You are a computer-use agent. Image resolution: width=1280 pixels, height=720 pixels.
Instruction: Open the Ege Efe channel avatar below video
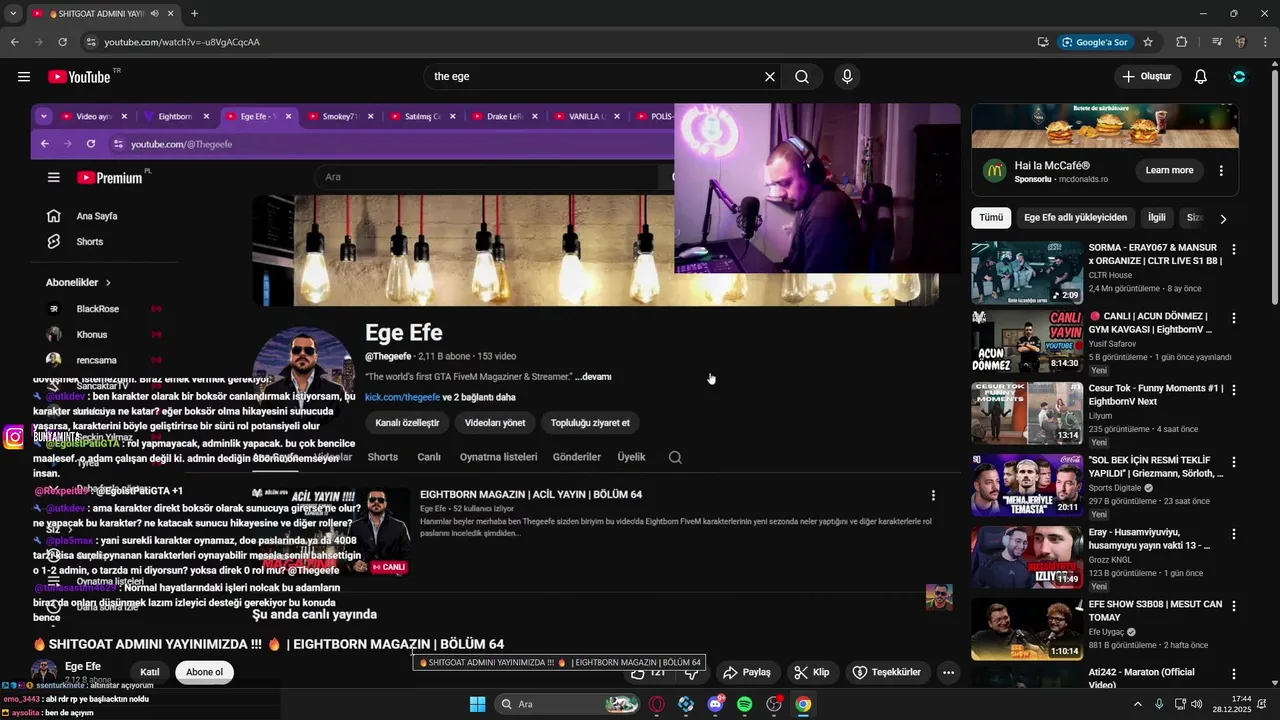[43, 672]
